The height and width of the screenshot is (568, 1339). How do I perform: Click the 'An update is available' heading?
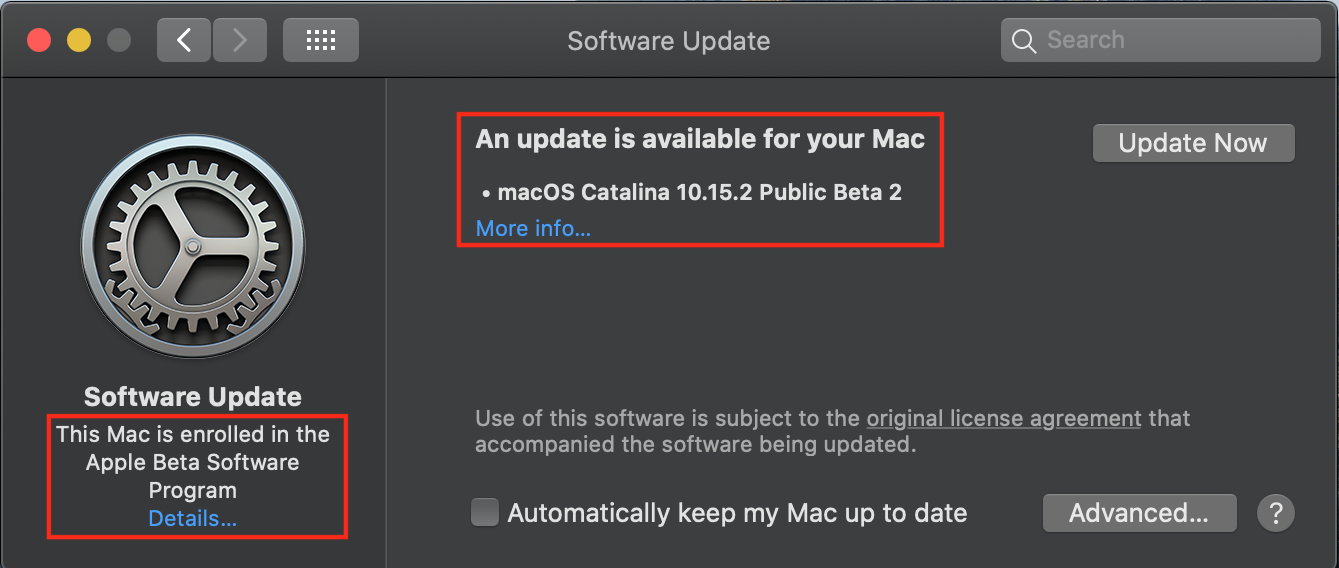coord(700,139)
